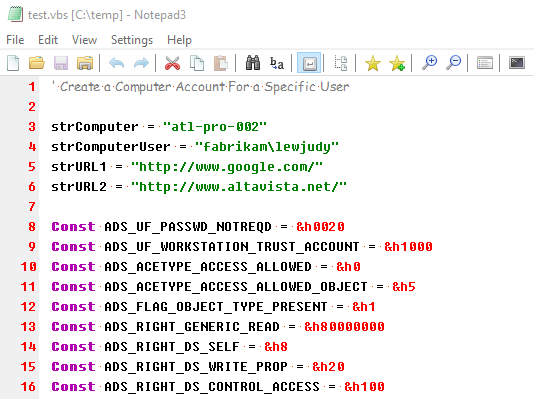Copy selection with the copy icon
534x399 pixels.
(197, 63)
